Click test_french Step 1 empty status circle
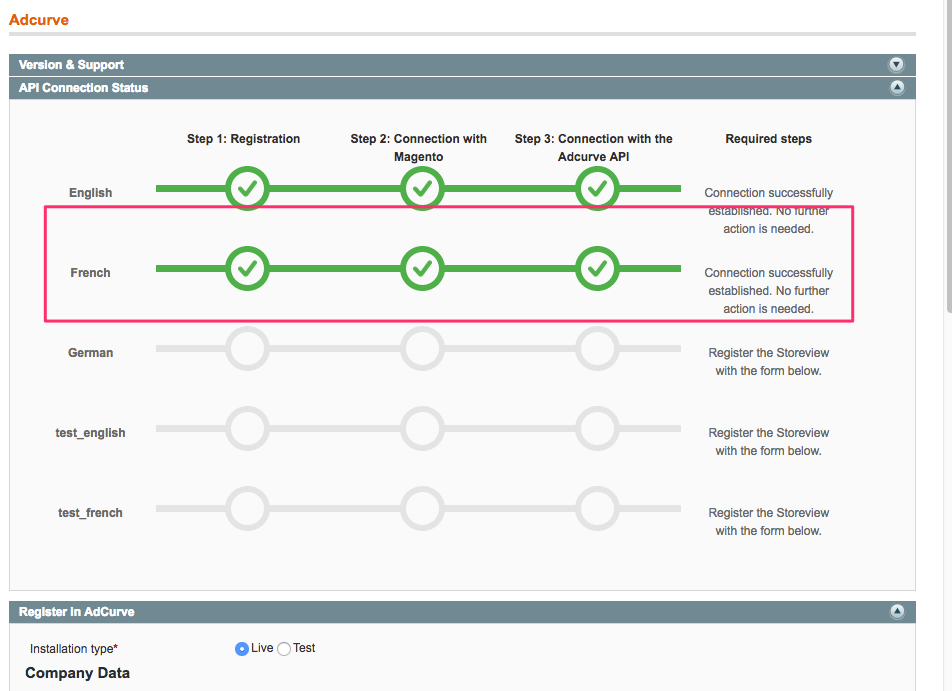This screenshot has height=691, width=952. (247, 509)
